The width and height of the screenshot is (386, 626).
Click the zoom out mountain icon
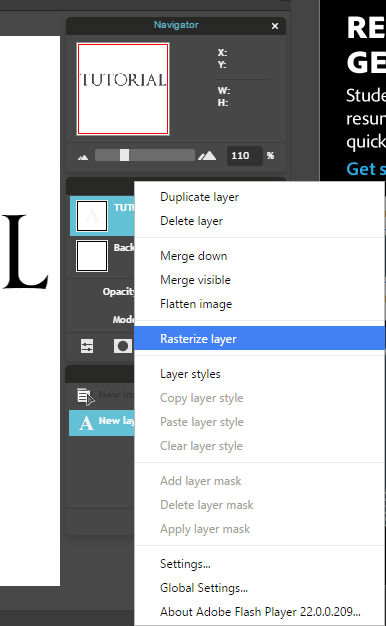click(83, 157)
